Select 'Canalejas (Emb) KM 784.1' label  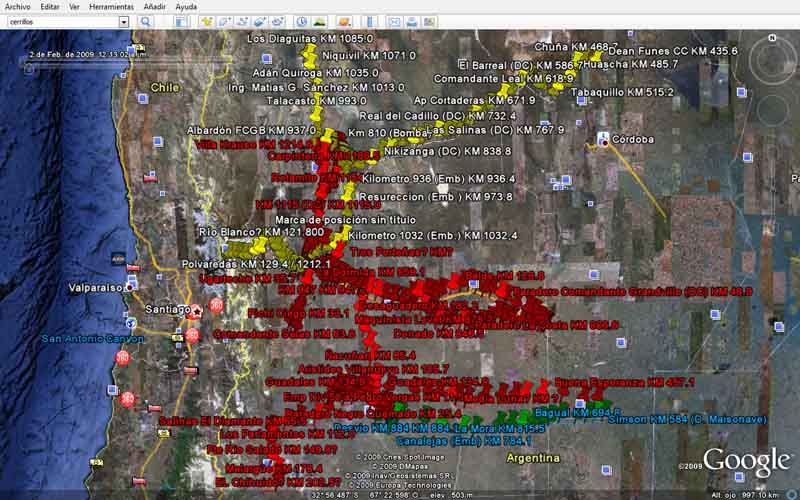coord(464,441)
